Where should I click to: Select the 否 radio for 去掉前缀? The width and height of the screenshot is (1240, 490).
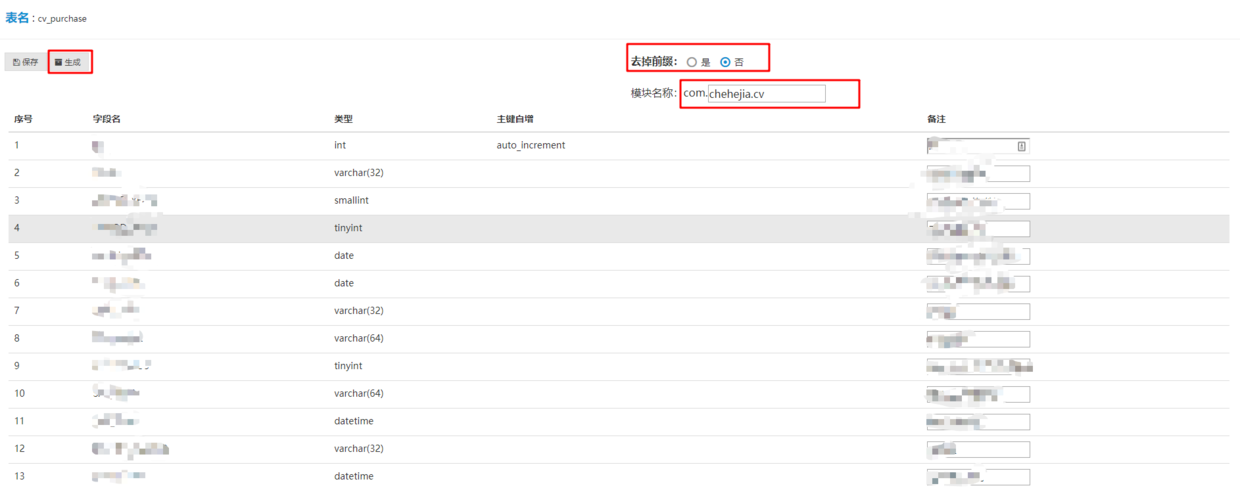[x=725, y=62]
